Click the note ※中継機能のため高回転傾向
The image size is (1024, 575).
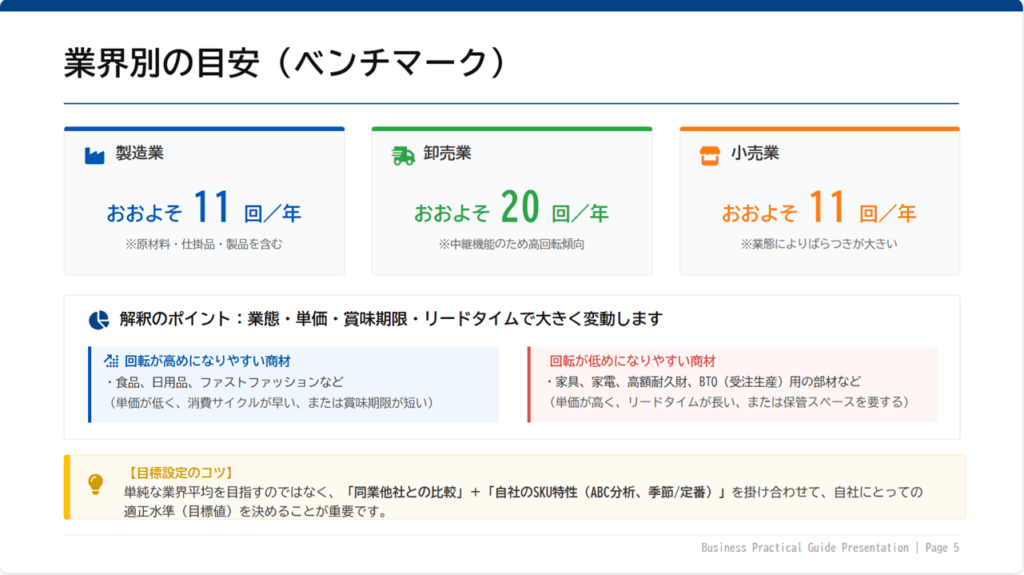click(x=511, y=244)
